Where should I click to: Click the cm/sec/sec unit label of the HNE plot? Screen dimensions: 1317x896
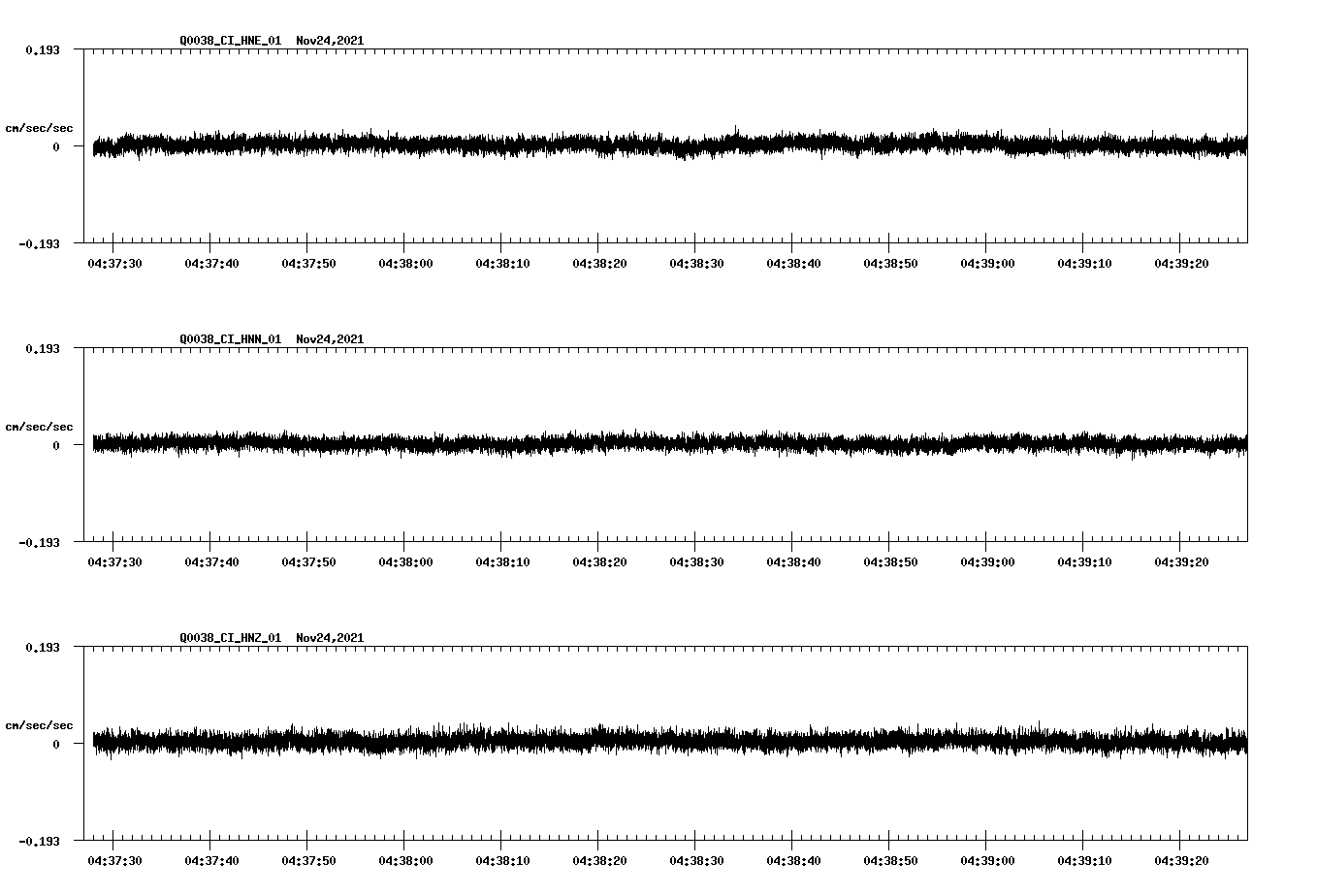39,128
